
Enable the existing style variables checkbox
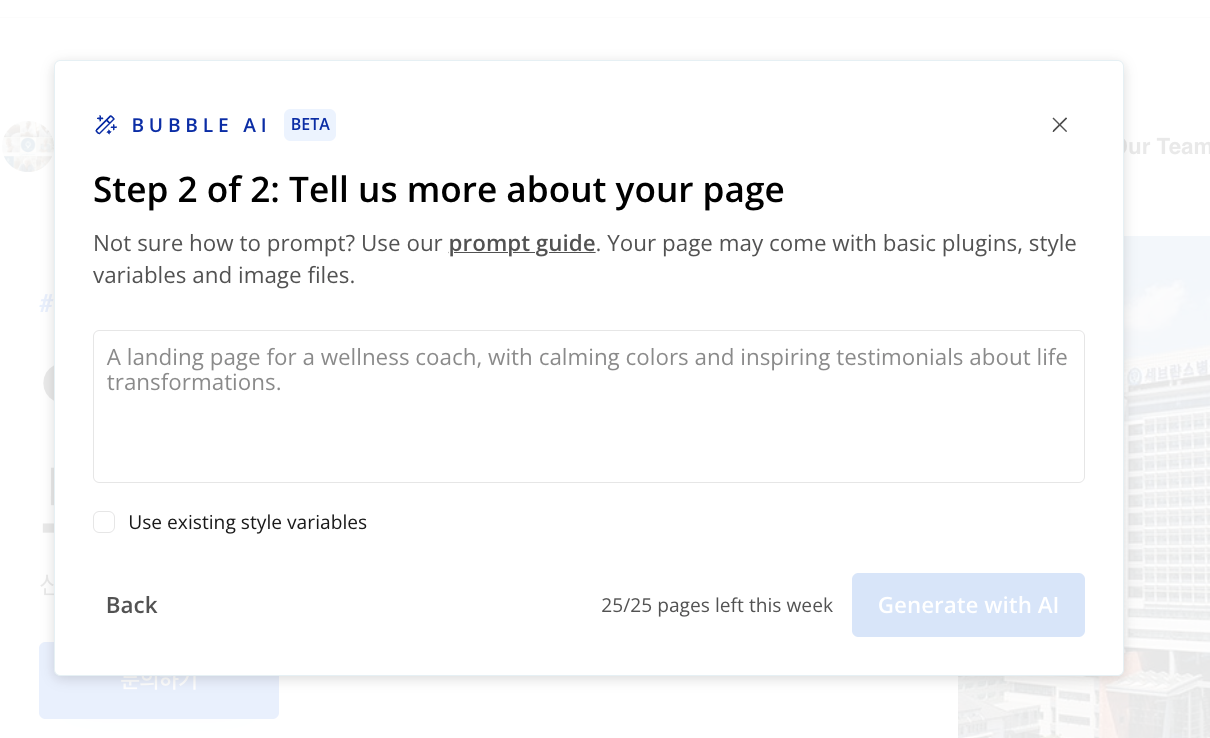coord(104,522)
